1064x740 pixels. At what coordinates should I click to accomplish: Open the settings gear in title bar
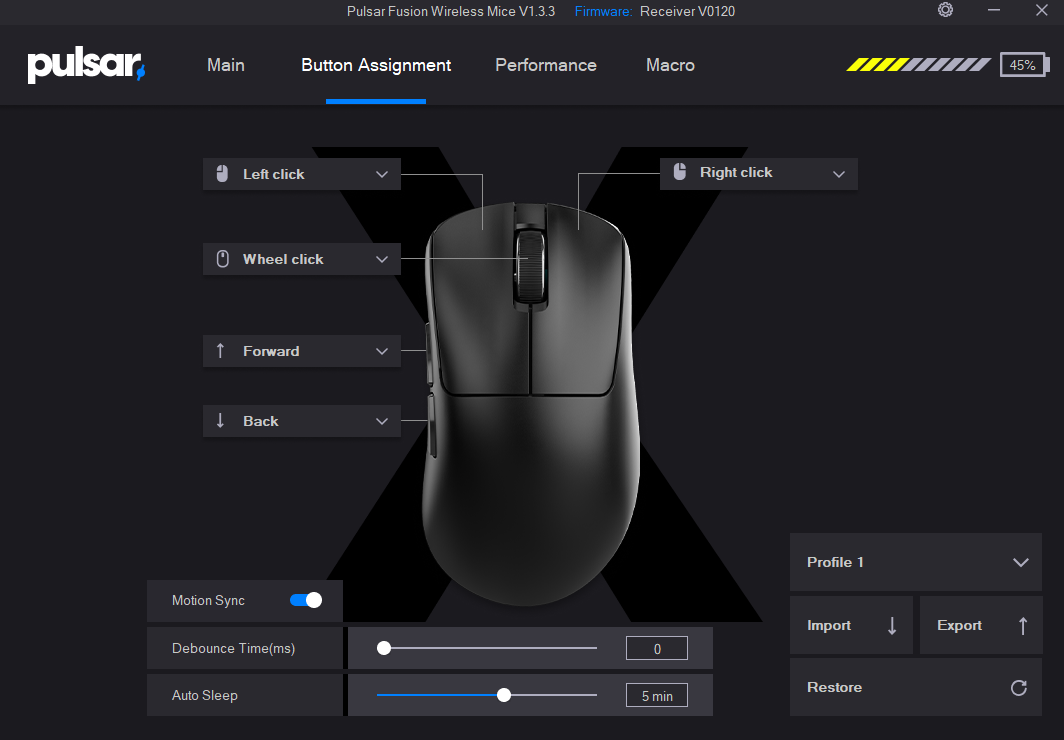click(945, 10)
